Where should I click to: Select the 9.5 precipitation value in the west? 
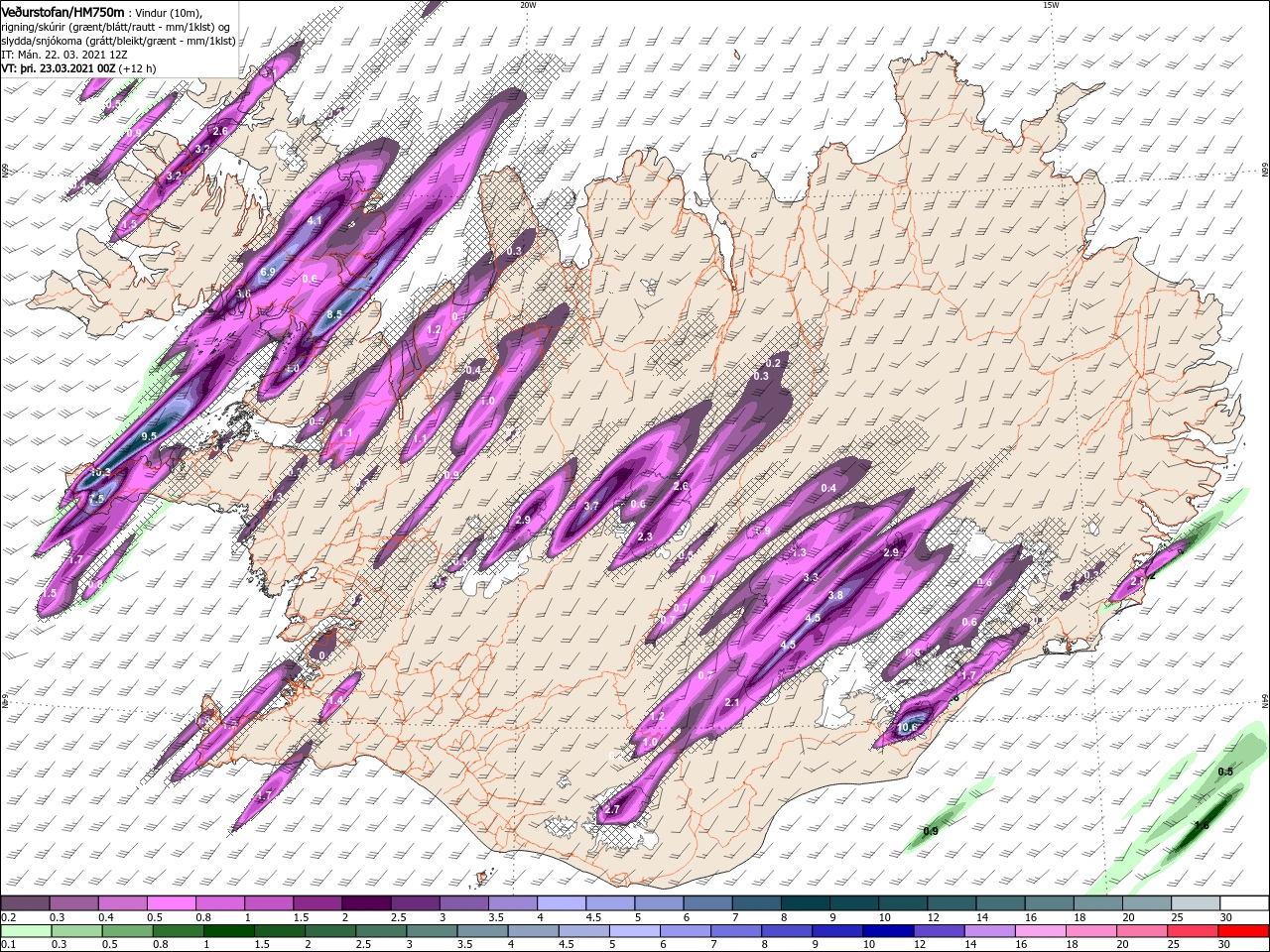(150, 436)
